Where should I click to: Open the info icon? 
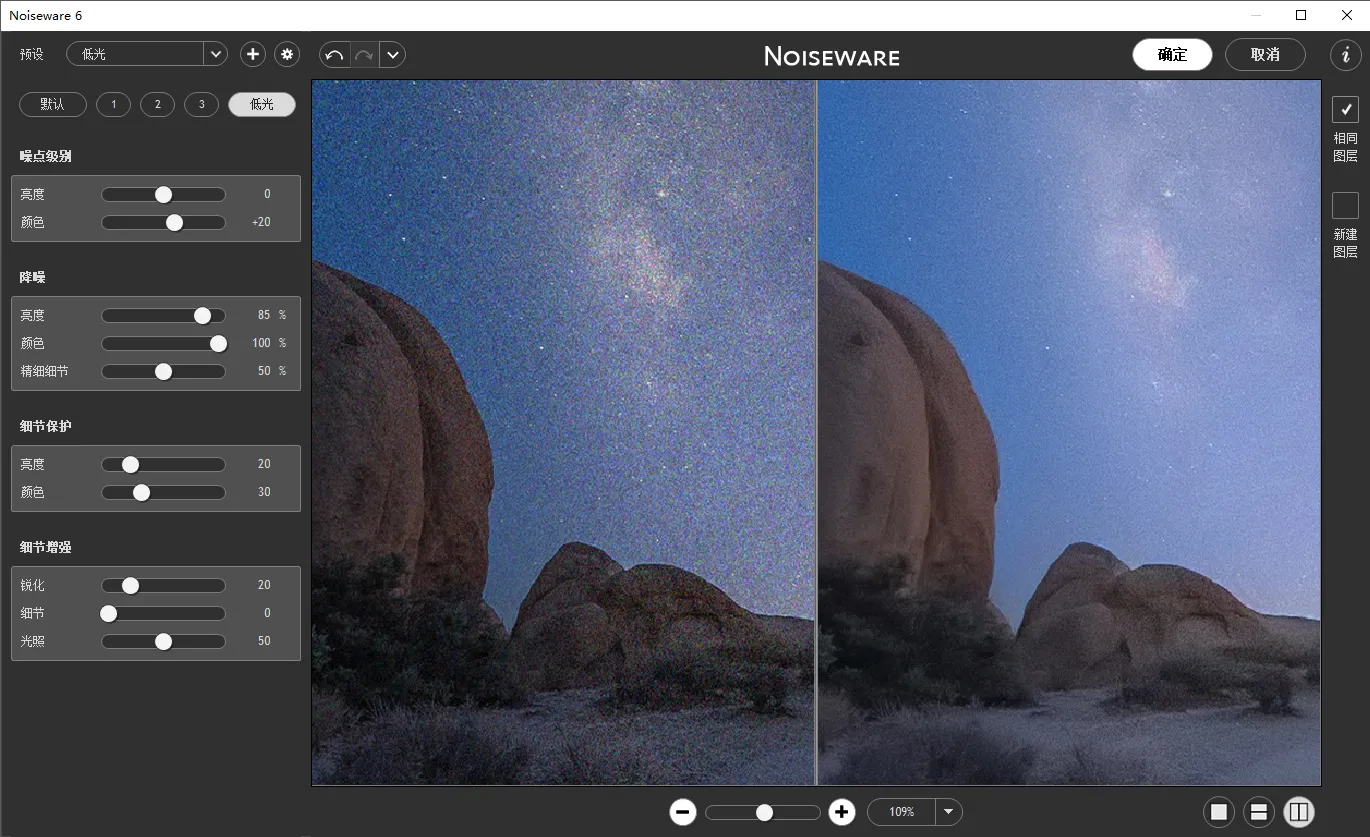[x=1345, y=55]
